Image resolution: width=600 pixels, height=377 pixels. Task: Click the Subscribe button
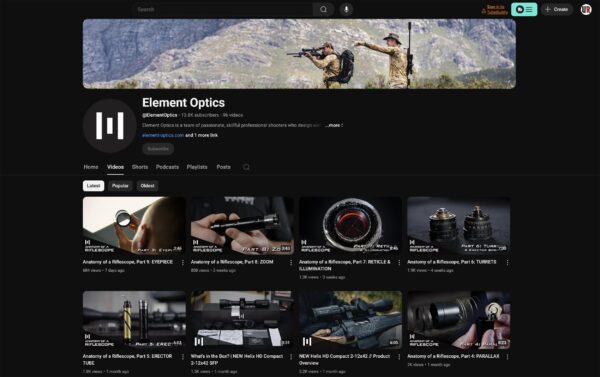click(x=158, y=149)
